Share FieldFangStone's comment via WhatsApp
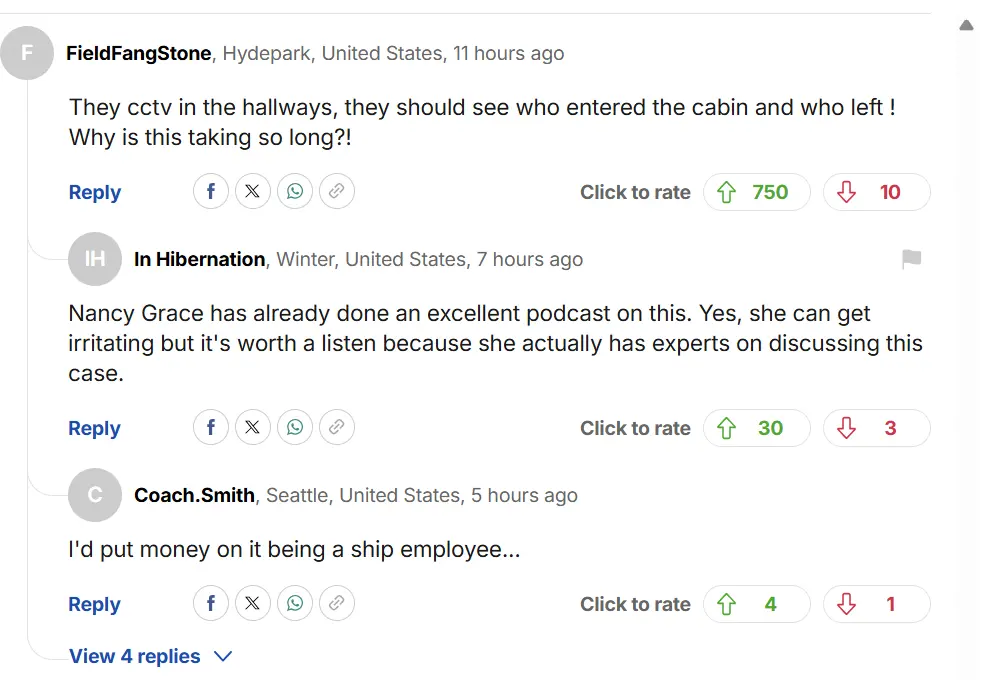The image size is (982, 680). [x=295, y=192]
